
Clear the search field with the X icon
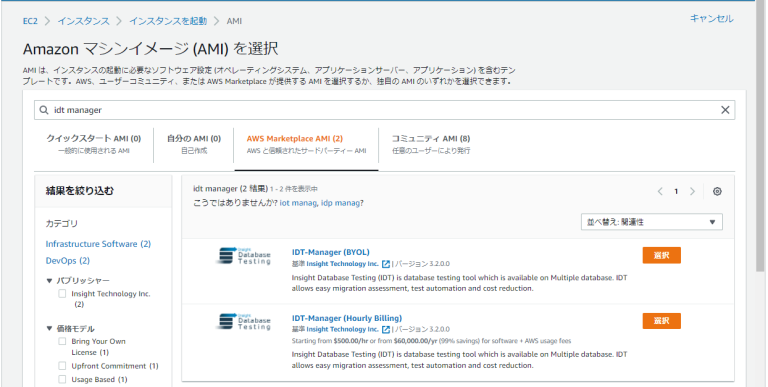(725, 110)
